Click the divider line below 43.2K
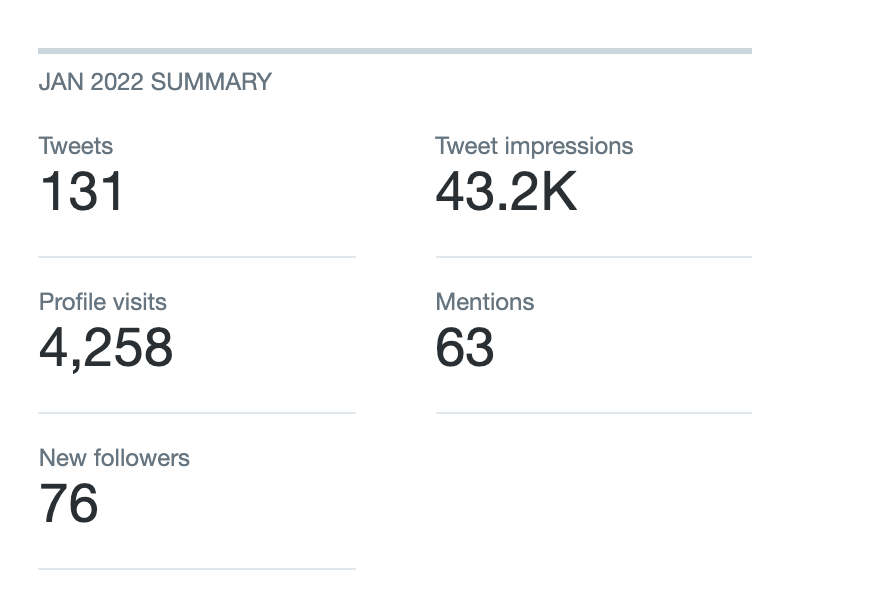 click(x=593, y=257)
